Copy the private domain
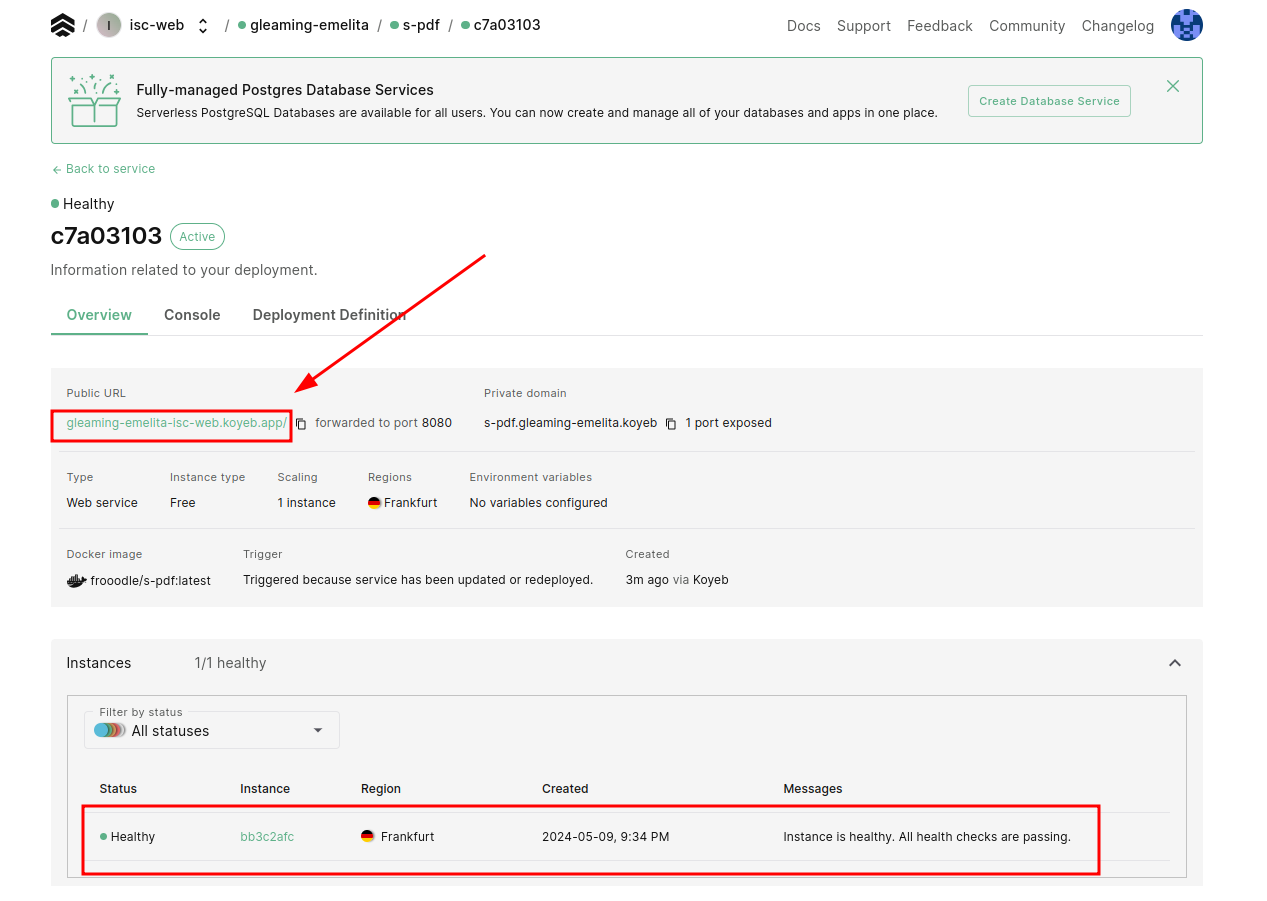 coord(671,424)
